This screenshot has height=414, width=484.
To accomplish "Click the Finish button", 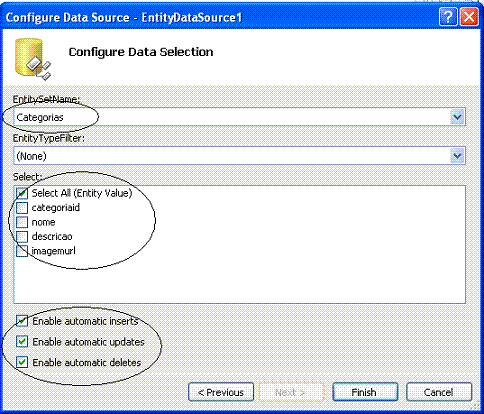I will point(365,392).
